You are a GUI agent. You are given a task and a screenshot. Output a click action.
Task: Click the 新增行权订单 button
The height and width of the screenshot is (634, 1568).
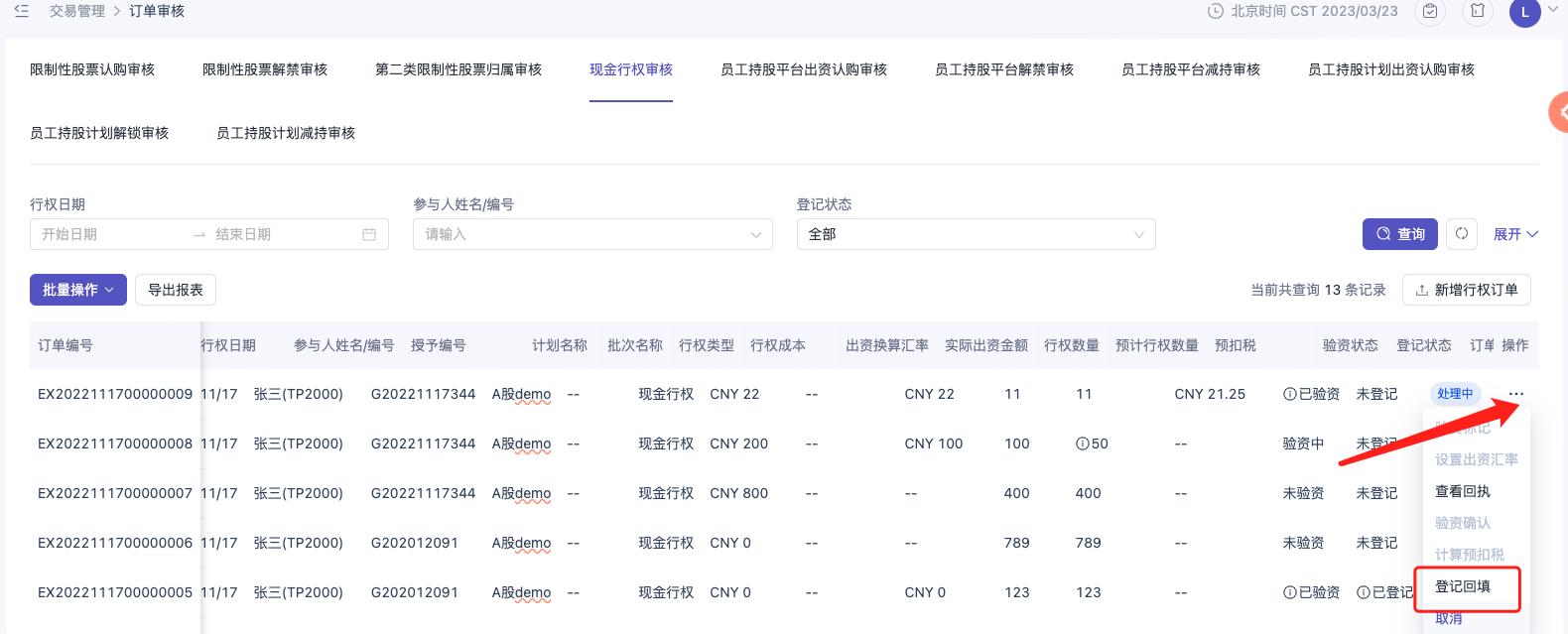pyautogui.click(x=1467, y=290)
